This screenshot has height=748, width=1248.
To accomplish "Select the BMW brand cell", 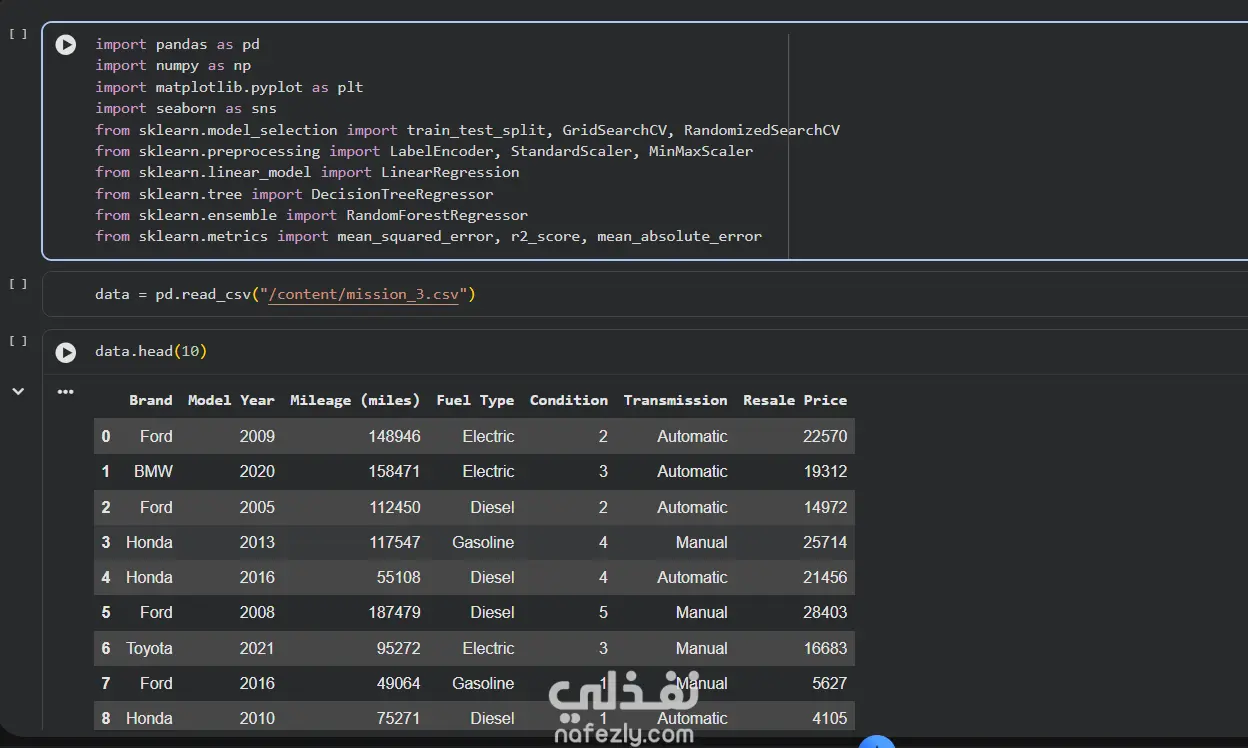I will [x=153, y=471].
